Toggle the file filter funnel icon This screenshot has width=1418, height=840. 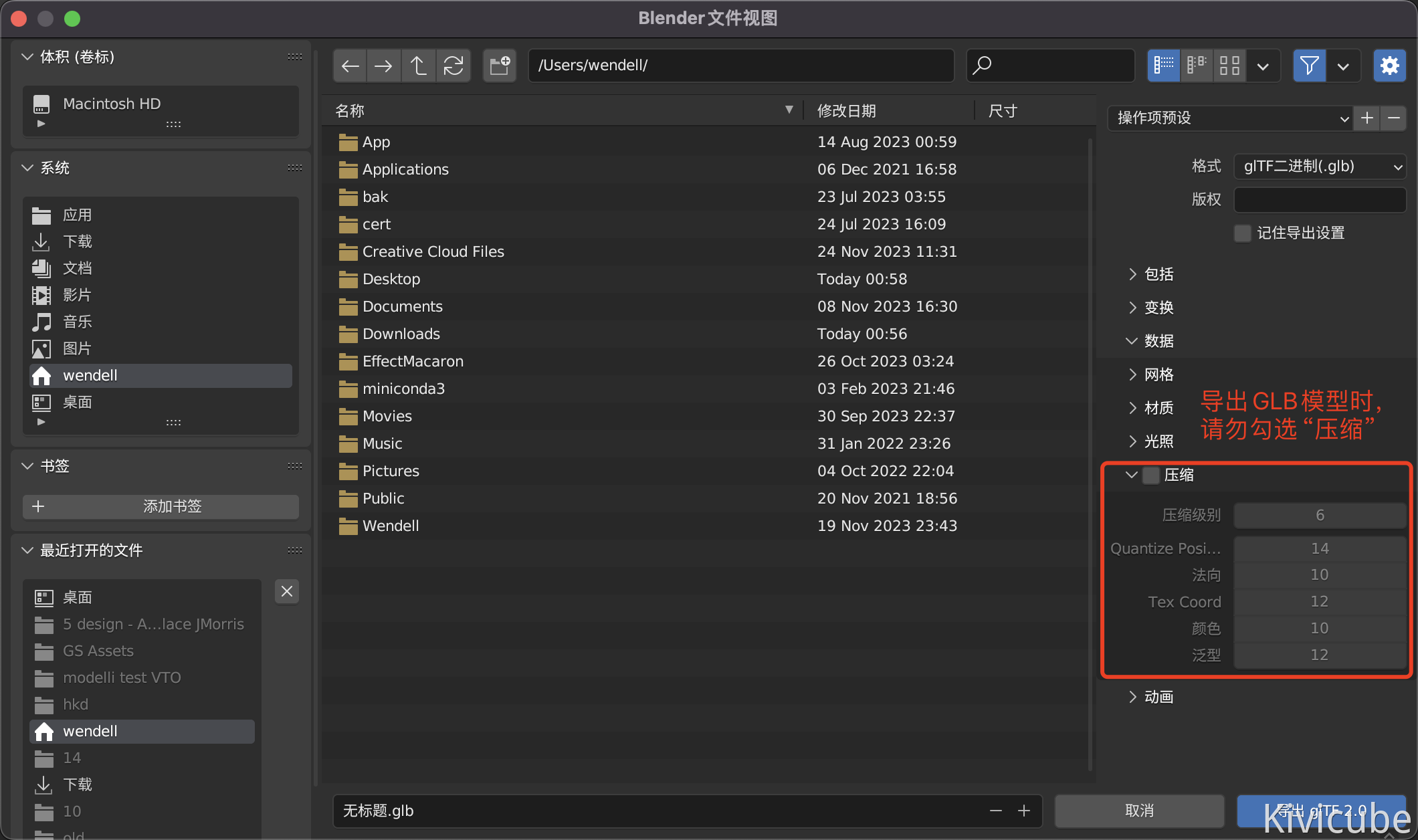point(1309,66)
